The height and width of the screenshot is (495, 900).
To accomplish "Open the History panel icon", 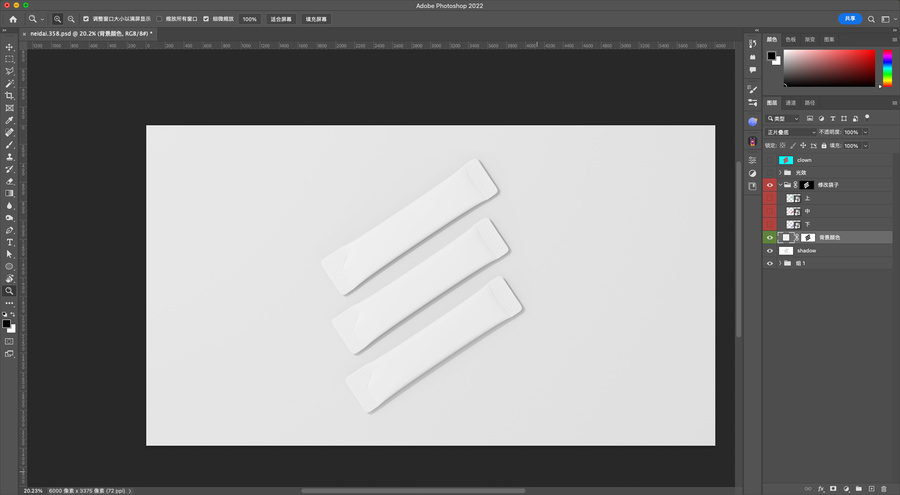I will pos(752,44).
